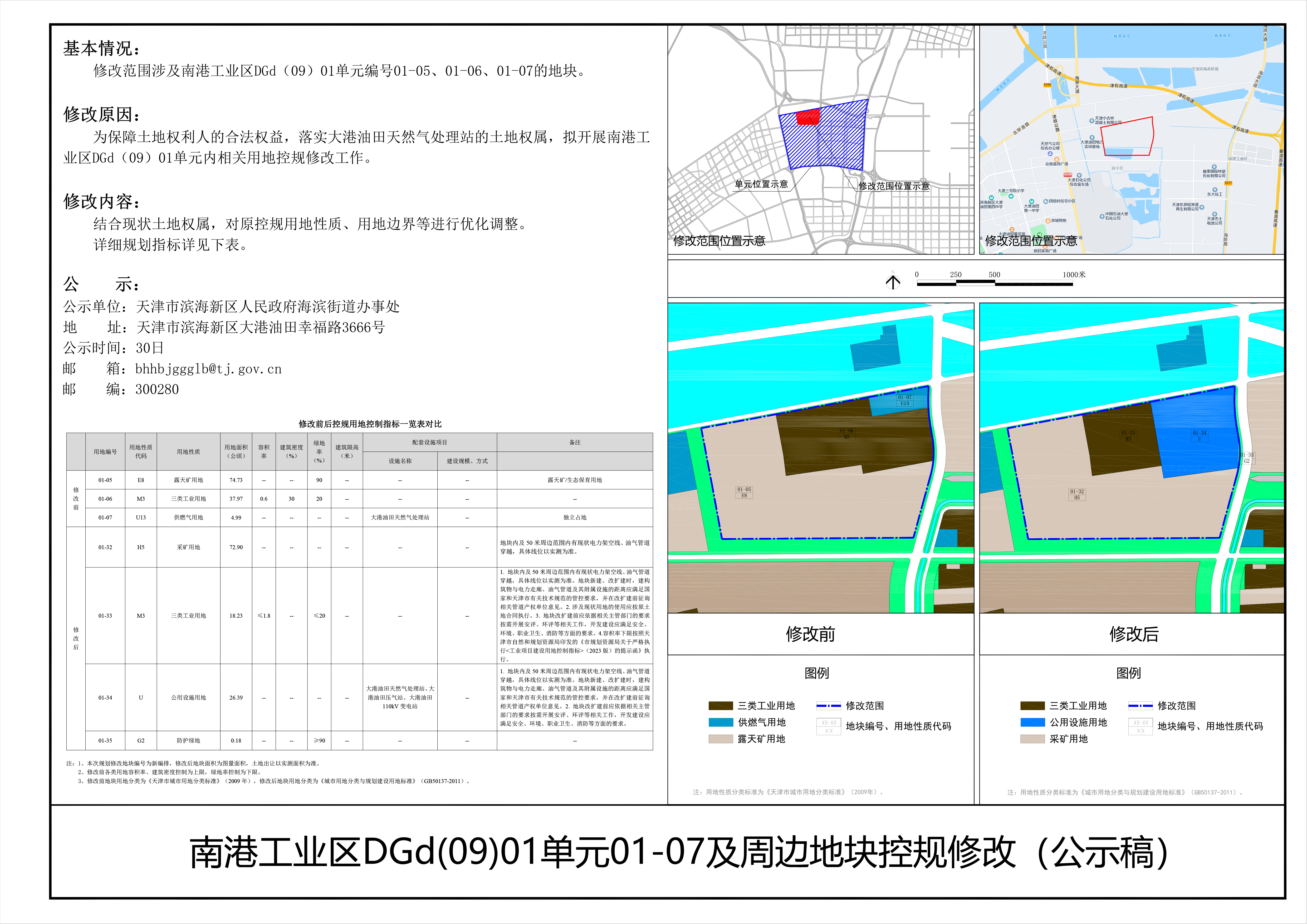Click the 地块编号 label symbol in left legend

pyautogui.click(x=828, y=726)
